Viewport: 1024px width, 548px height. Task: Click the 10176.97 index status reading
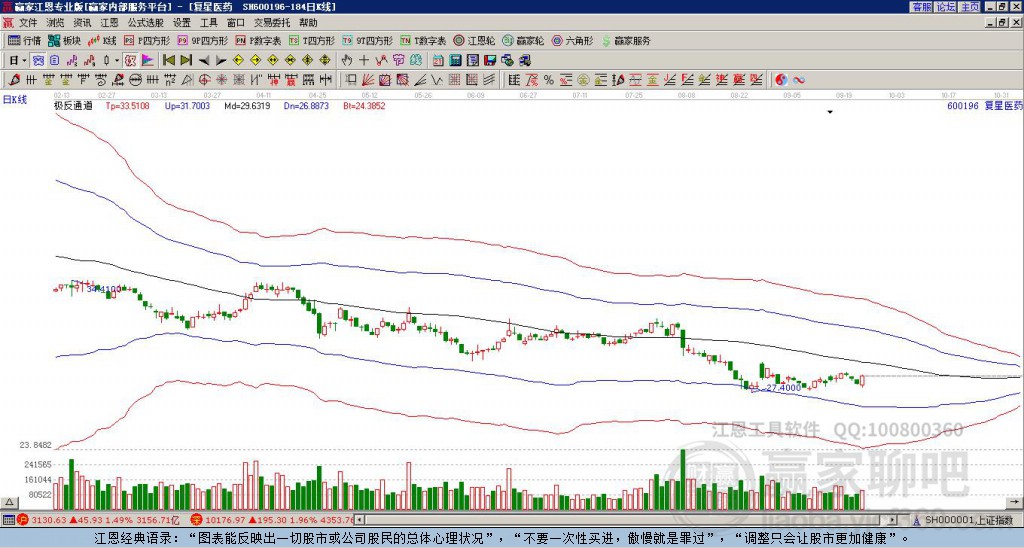(227, 520)
